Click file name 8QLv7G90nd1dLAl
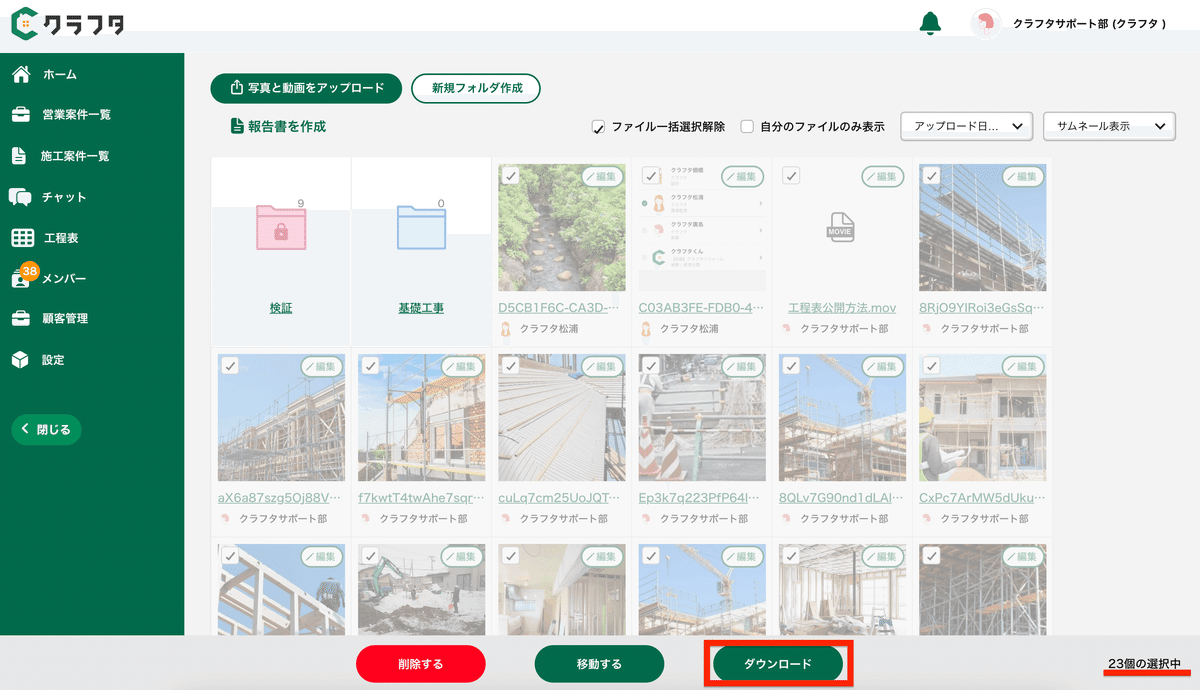This screenshot has height=690, width=1200. coord(842,498)
